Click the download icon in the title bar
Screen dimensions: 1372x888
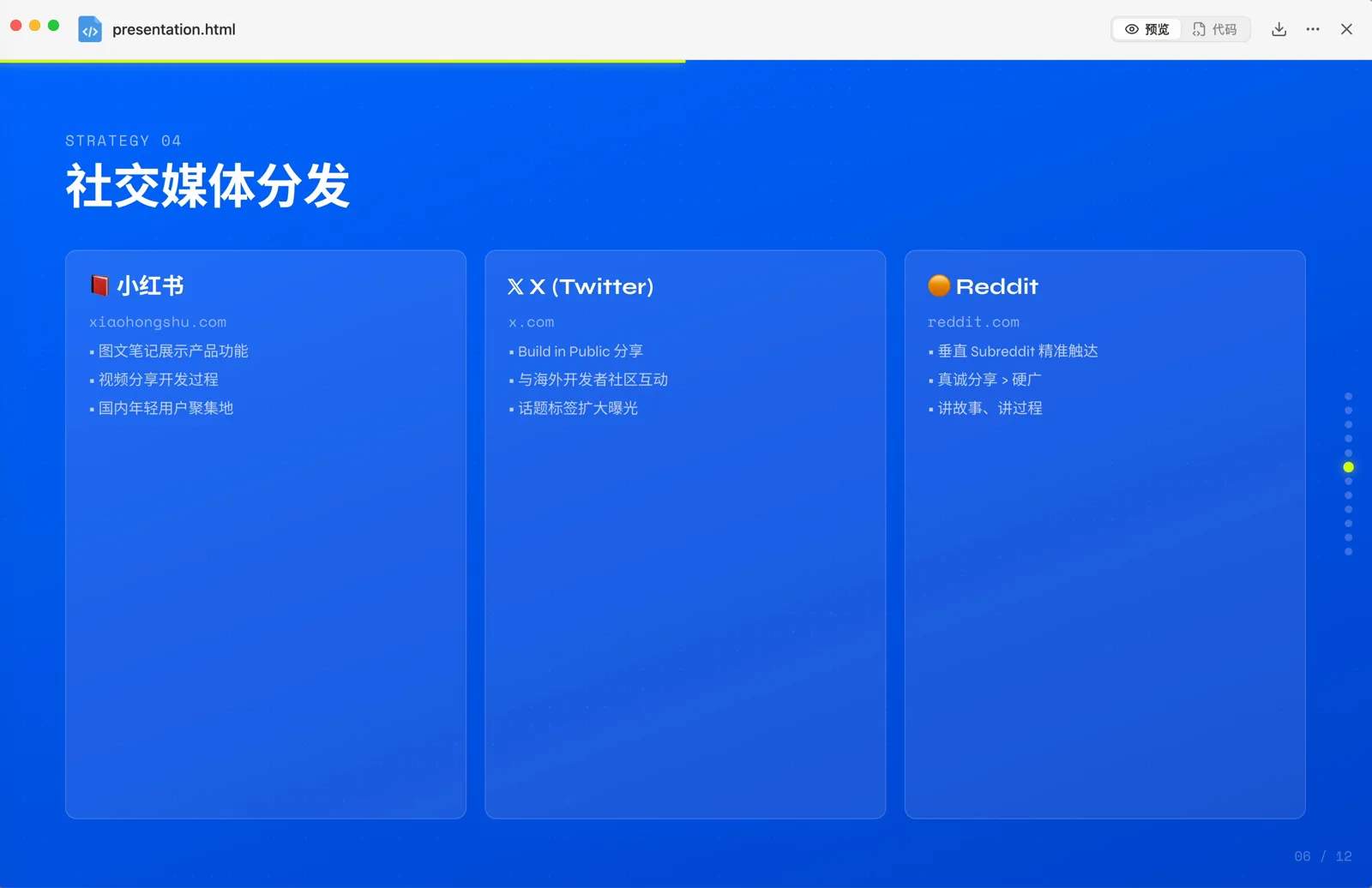[x=1279, y=29]
